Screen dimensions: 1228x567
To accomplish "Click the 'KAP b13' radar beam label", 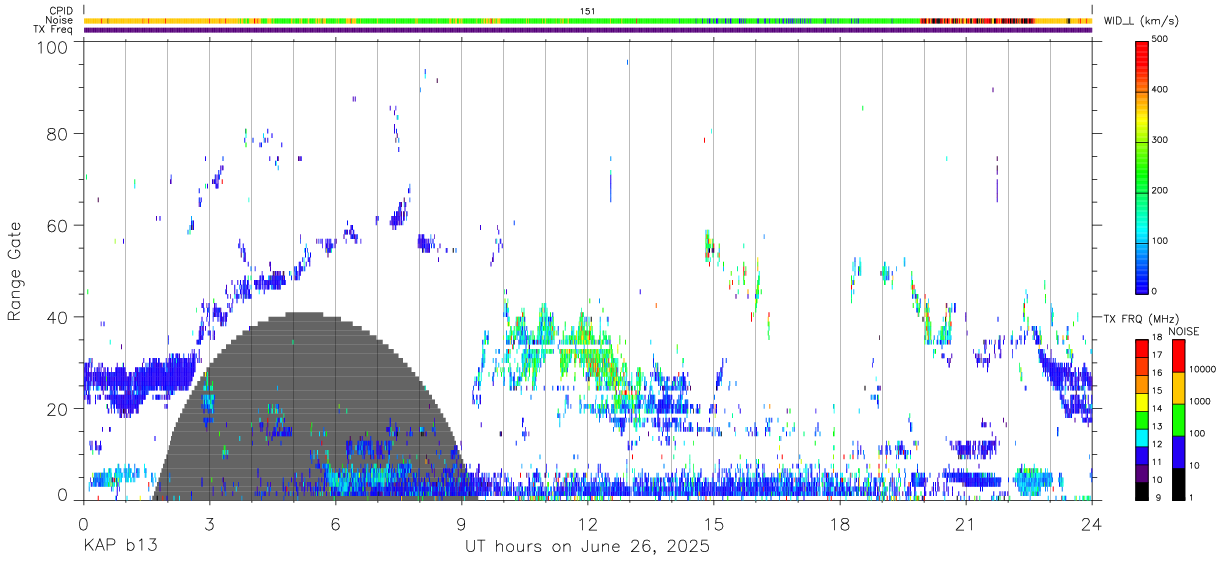I will coord(120,547).
